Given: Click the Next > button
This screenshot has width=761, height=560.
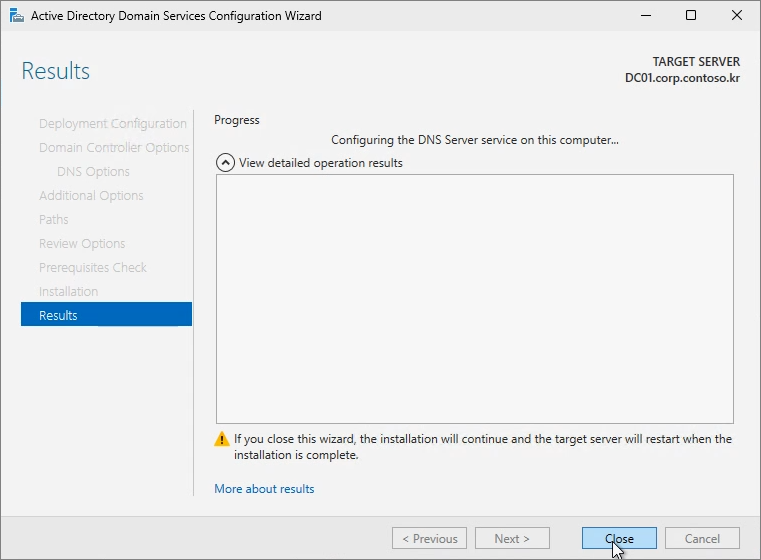Looking at the screenshot, I should [512, 538].
